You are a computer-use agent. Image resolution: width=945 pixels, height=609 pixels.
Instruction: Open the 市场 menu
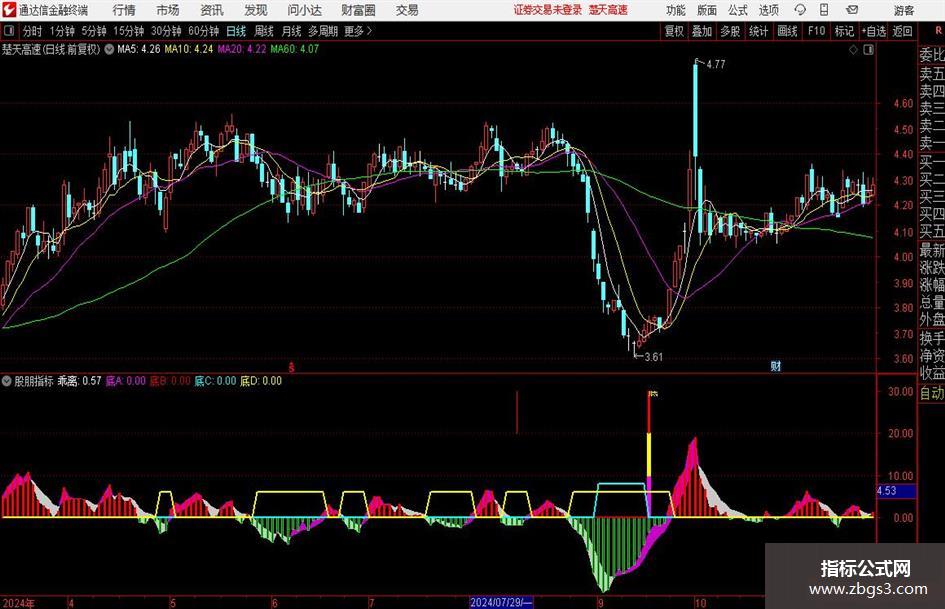[168, 10]
